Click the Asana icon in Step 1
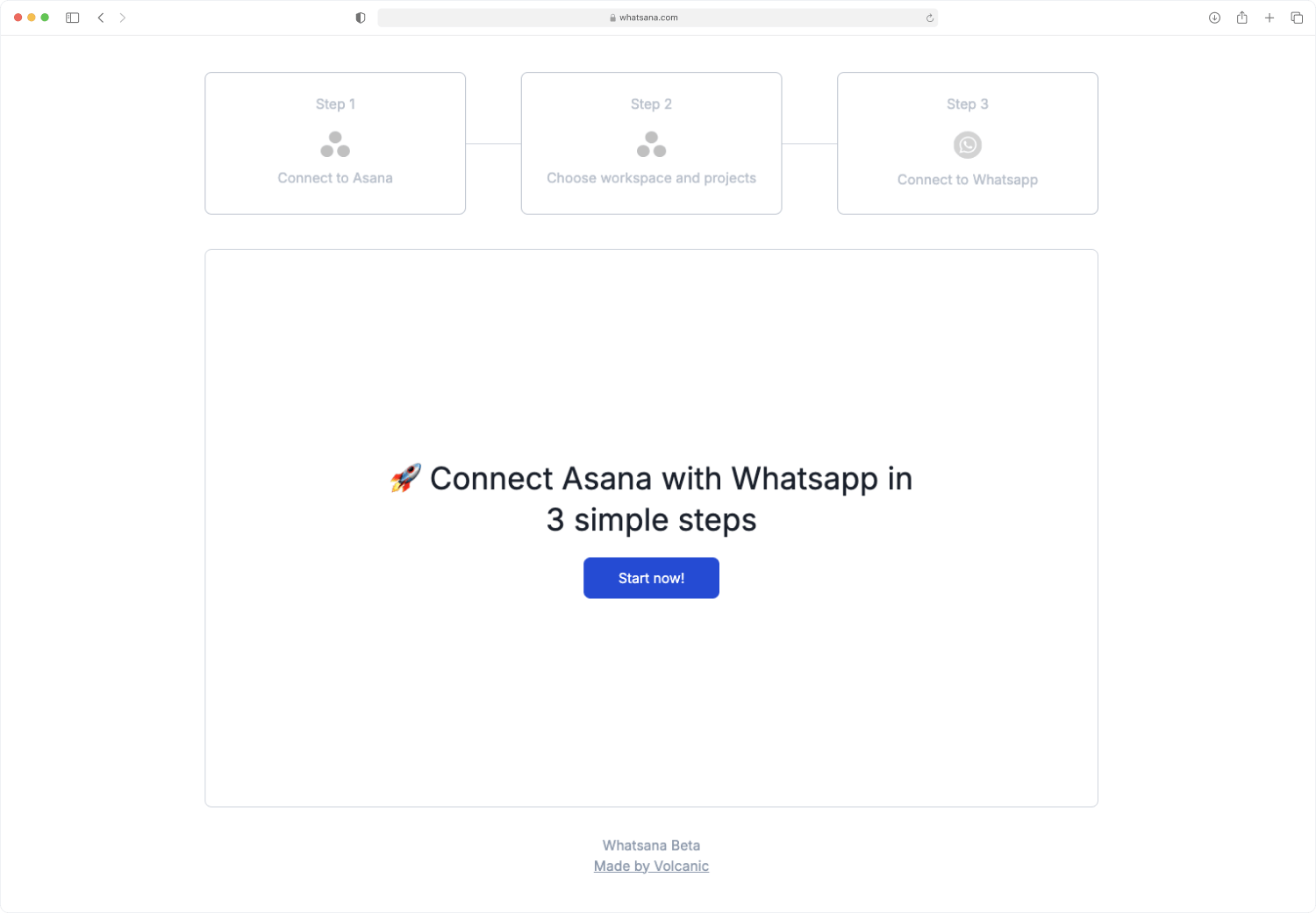1316x913 pixels. [335, 144]
